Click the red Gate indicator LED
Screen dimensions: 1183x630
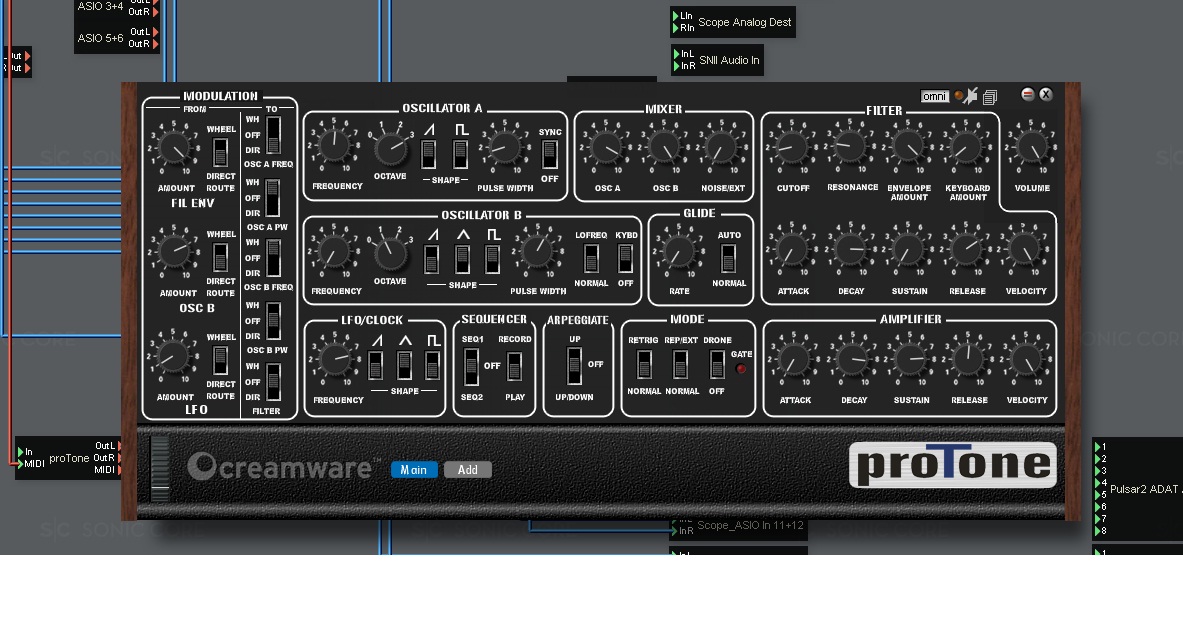(x=741, y=369)
